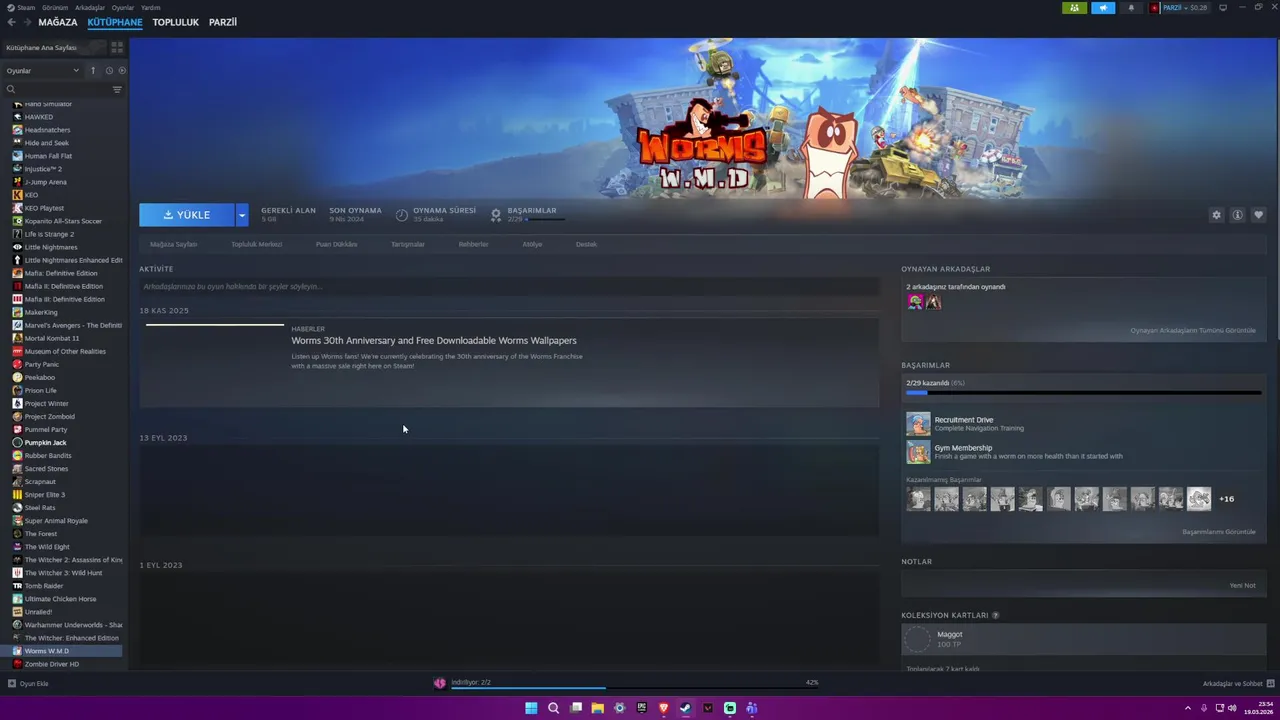This screenshot has width=1280, height=720.
Task: Click the Recruitment Drive achievement icon
Action: coord(918,424)
